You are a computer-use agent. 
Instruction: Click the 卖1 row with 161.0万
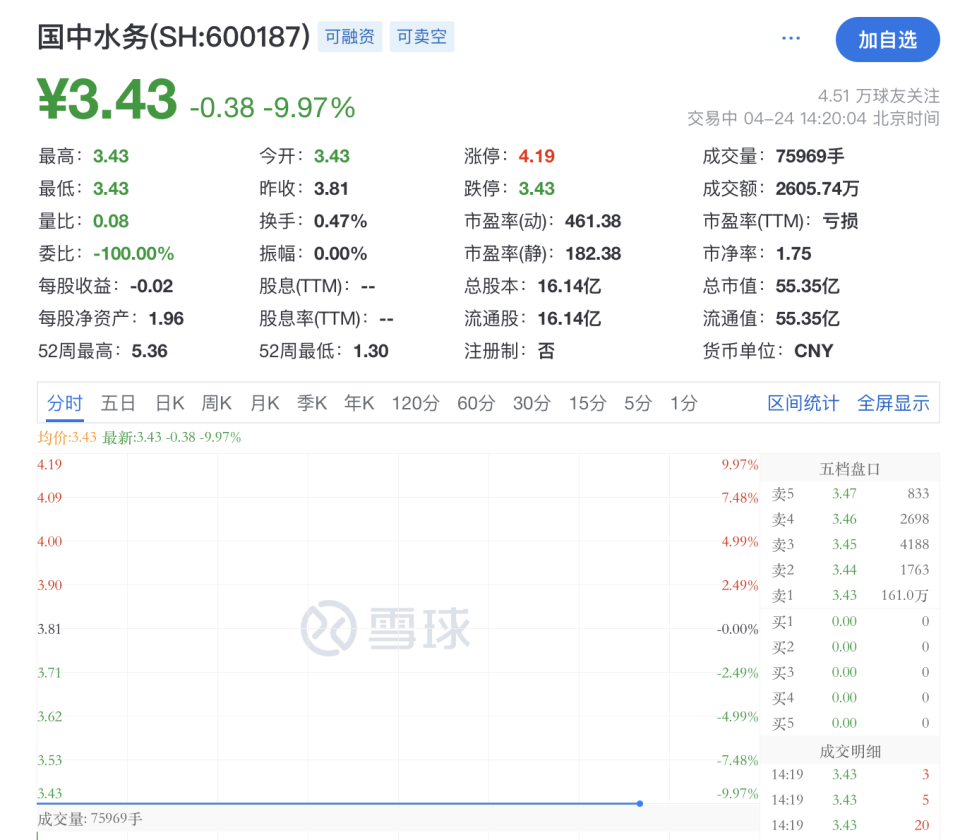click(850, 595)
